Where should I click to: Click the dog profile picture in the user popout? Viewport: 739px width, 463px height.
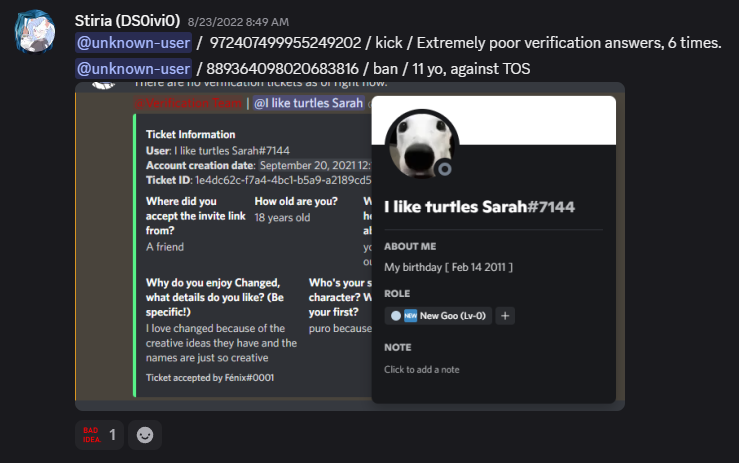pos(422,146)
